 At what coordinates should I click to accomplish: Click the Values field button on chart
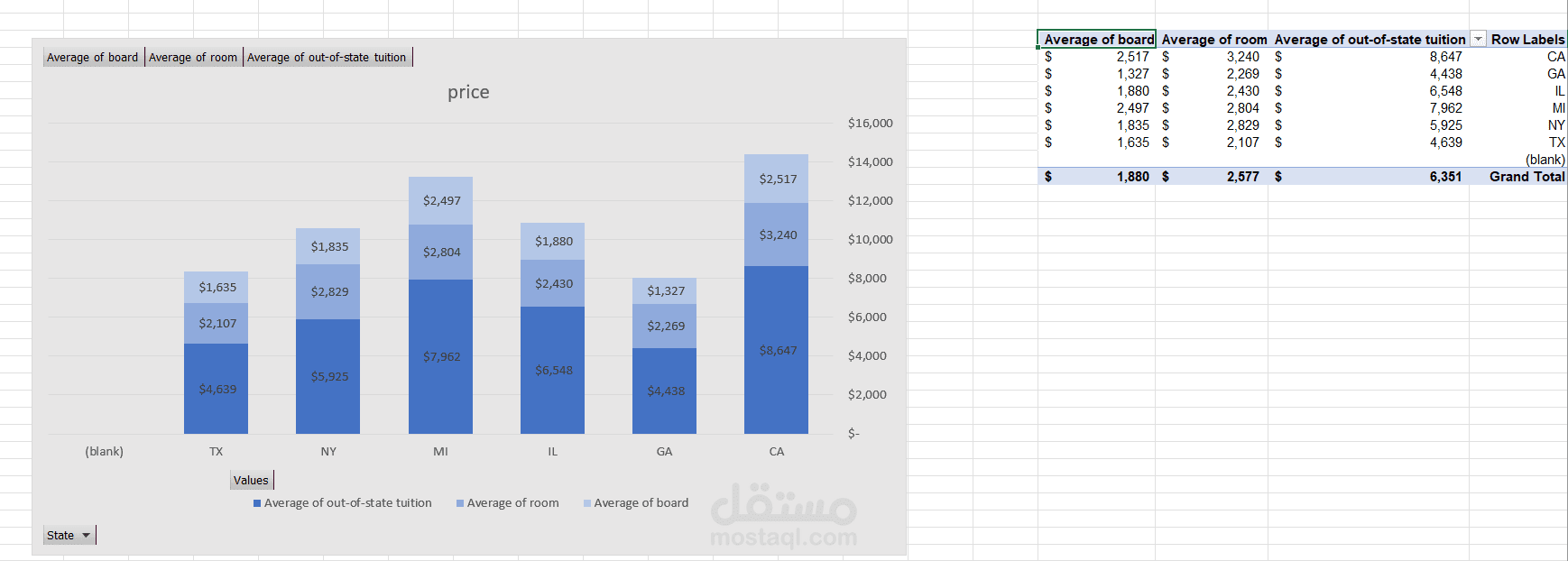[252, 480]
